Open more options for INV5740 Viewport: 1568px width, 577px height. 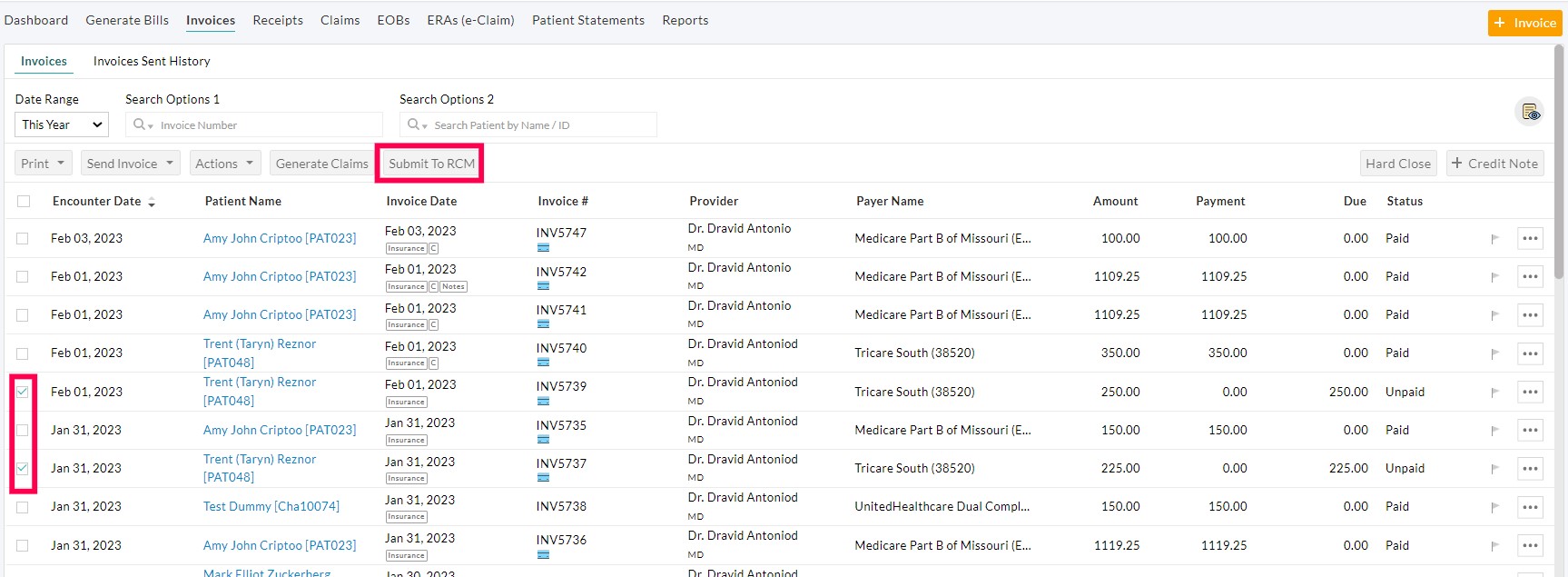tap(1530, 353)
